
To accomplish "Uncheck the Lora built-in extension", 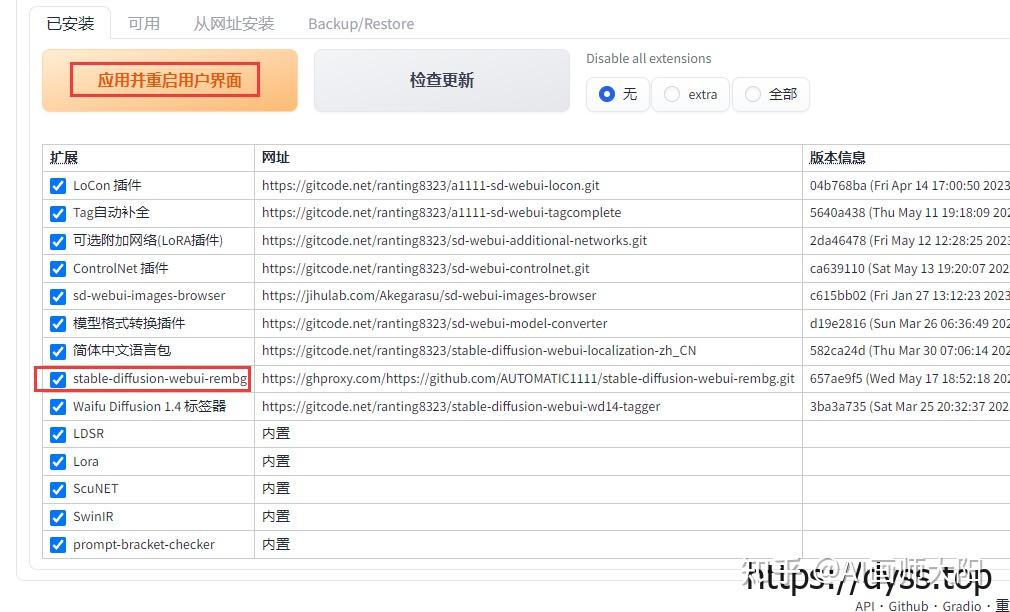I will tap(58, 462).
